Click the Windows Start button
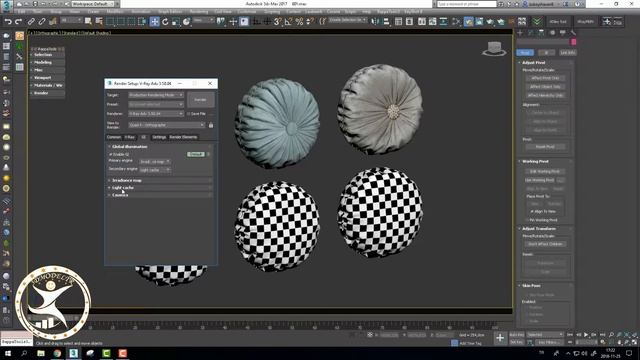The height and width of the screenshot is (360, 640). (8, 353)
